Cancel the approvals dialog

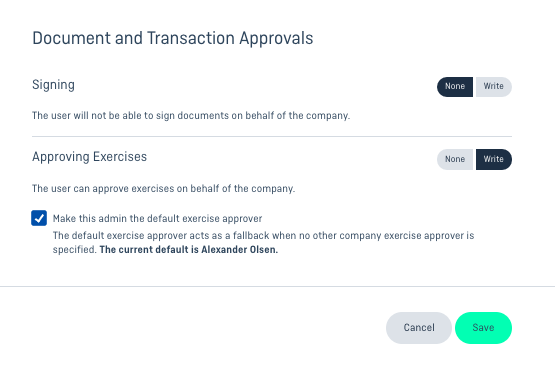click(x=419, y=328)
